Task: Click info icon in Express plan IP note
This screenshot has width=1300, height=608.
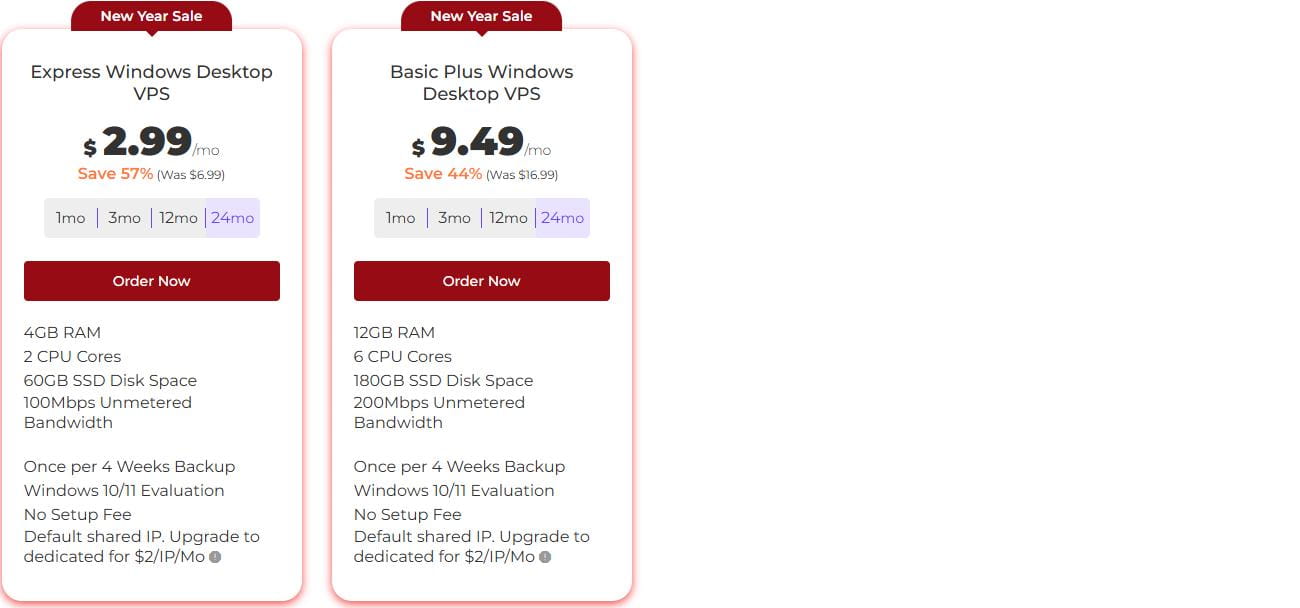Action: 215,557
